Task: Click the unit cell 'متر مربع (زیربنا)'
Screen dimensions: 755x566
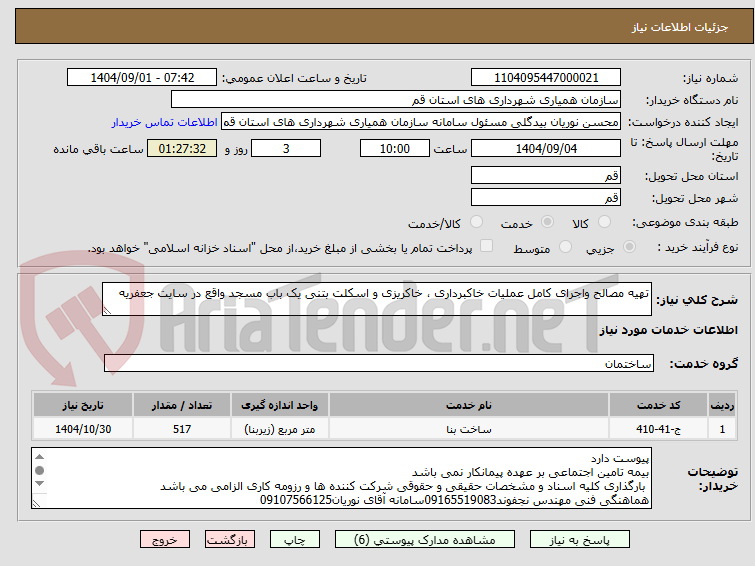Action: pos(280,429)
